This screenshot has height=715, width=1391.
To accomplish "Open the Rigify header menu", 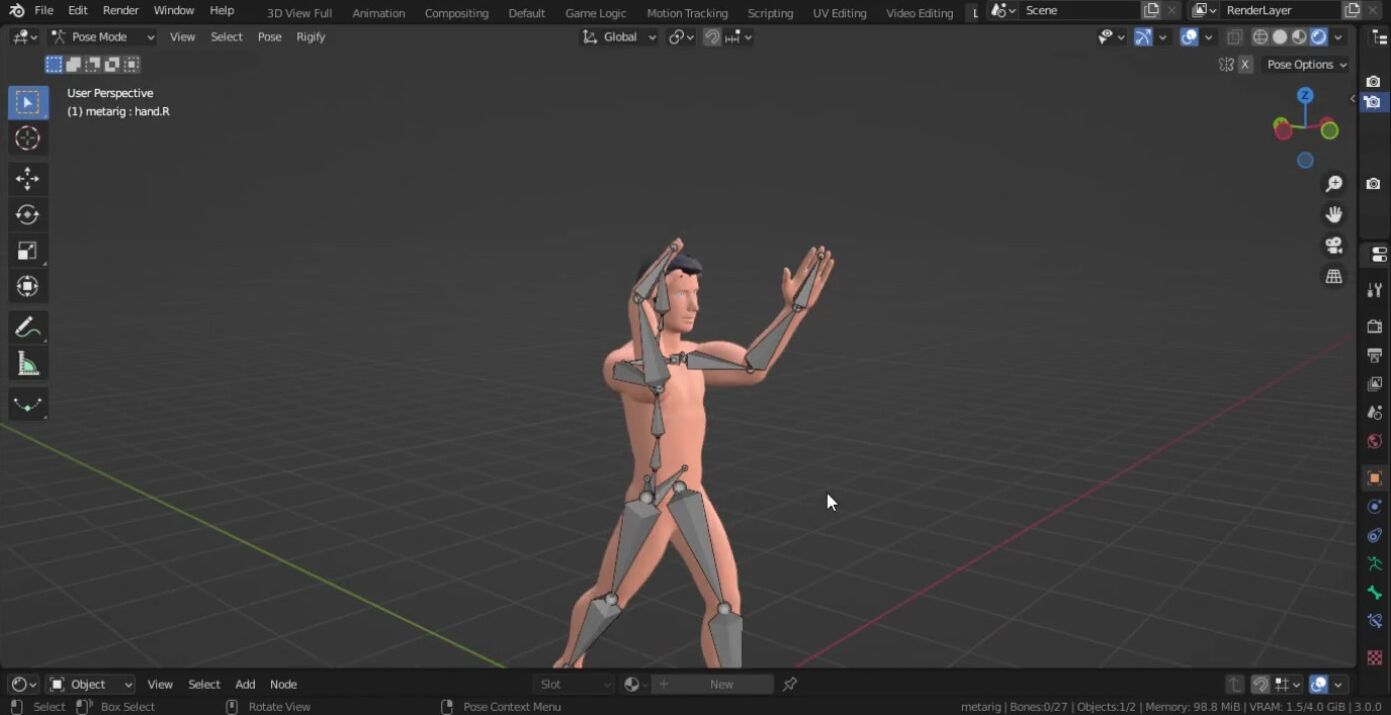I will (310, 37).
